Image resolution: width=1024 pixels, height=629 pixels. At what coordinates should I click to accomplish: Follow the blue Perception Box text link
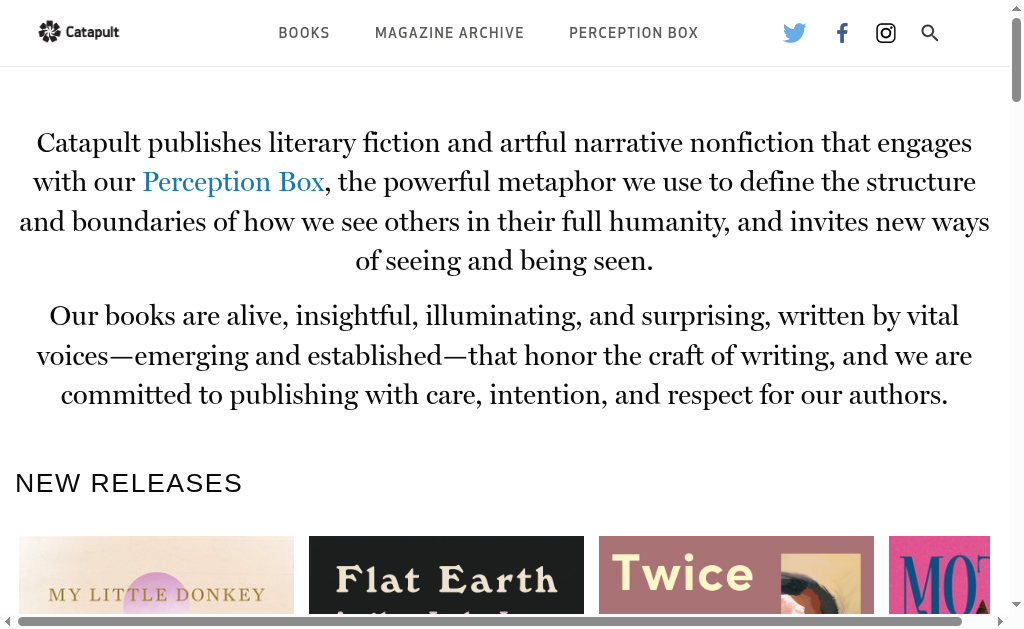pos(233,182)
